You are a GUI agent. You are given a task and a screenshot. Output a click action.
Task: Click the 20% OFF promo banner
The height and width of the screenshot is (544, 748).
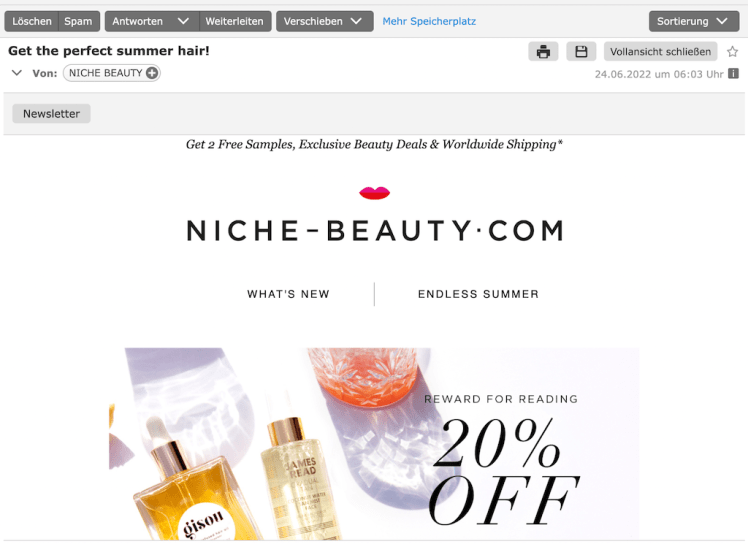pos(374,444)
